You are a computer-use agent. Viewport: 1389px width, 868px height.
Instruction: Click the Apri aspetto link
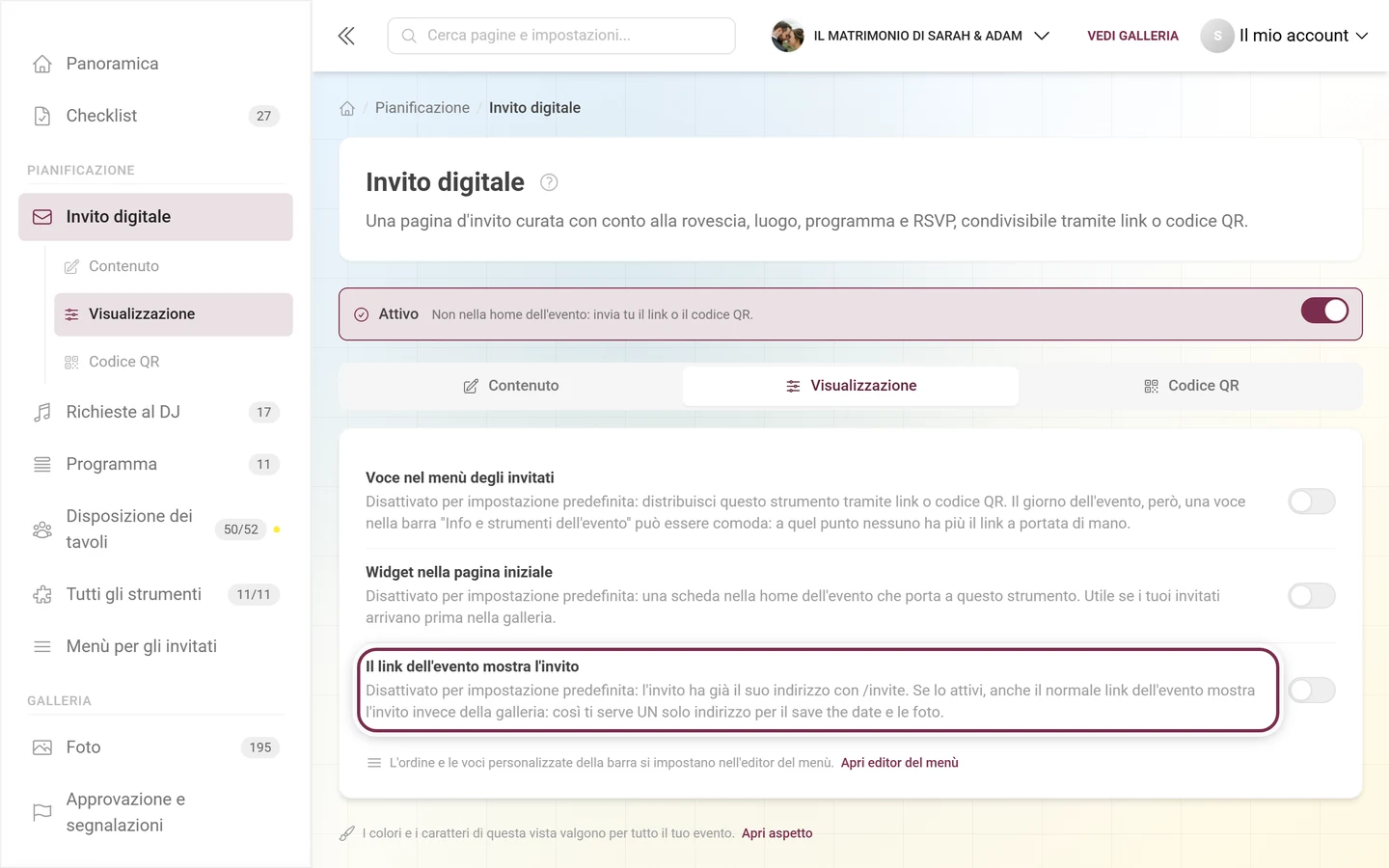coord(777,833)
